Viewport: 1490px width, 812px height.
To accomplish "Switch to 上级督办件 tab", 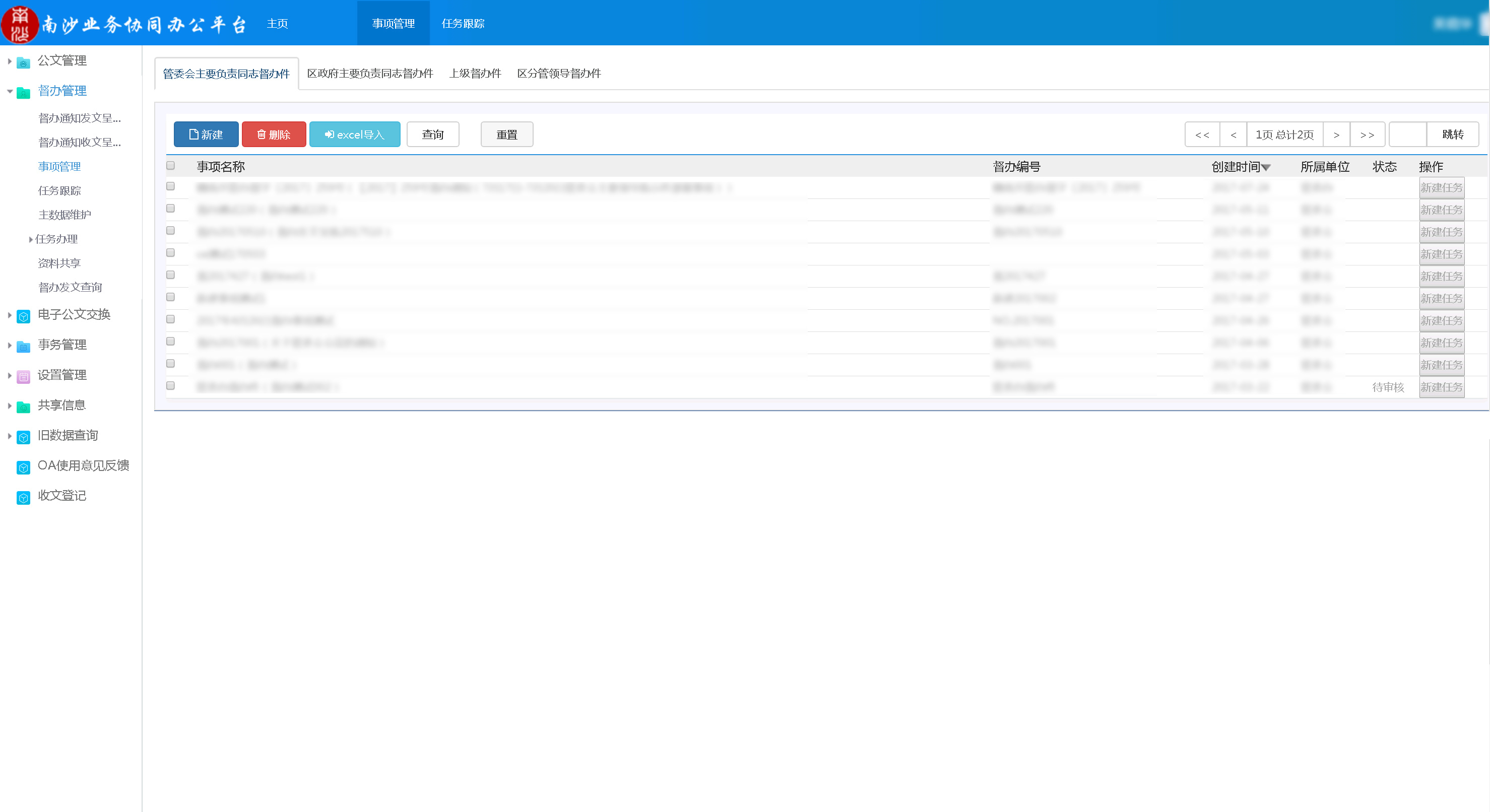I will [475, 74].
